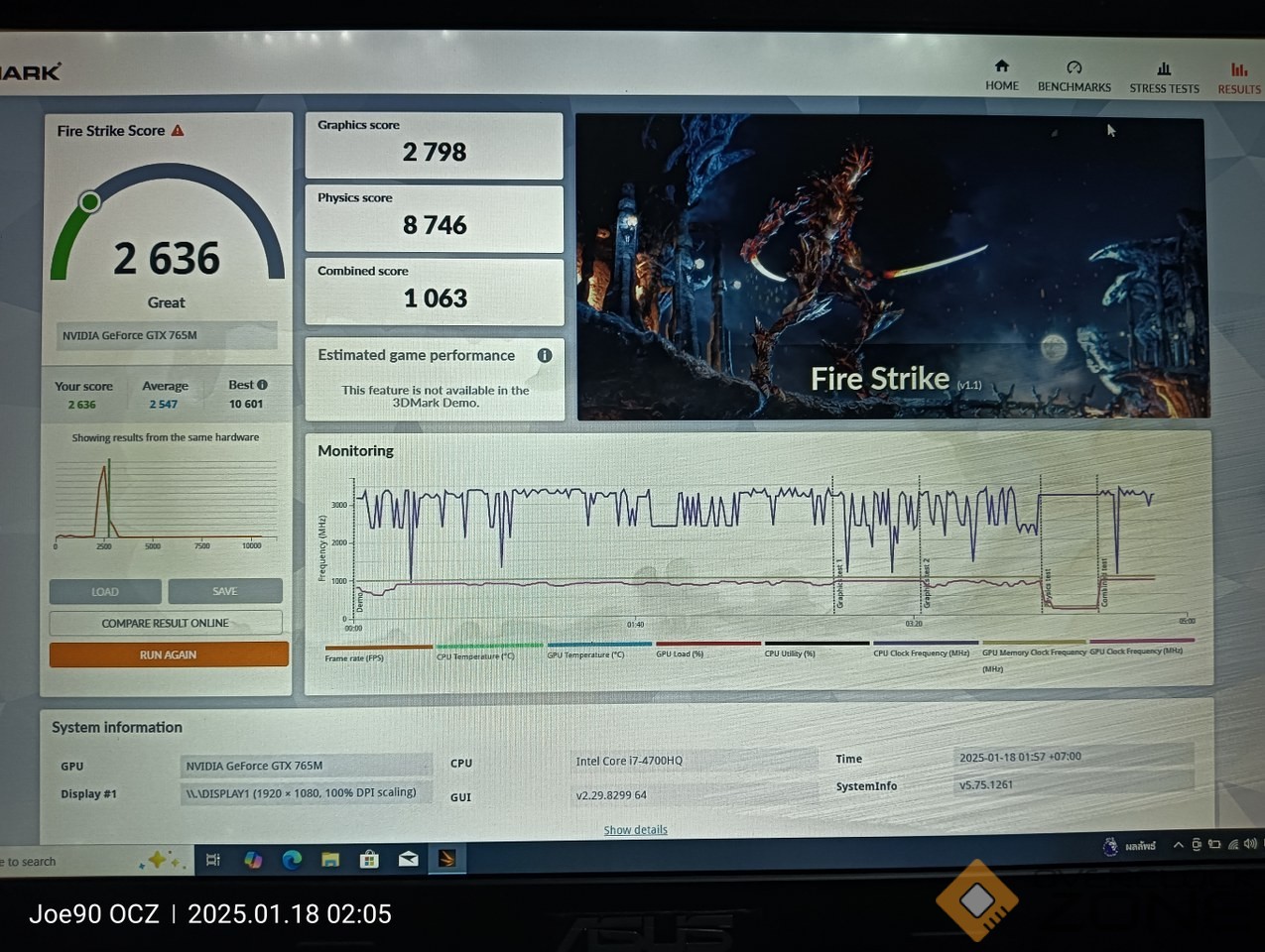
Task: Click the Fire Strike Score warning icon
Action: coord(178,130)
